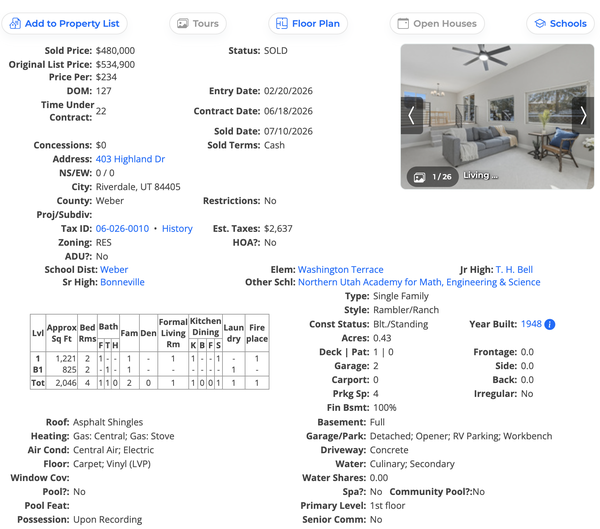Open Northern Utah Academy school link
This screenshot has height=529, width=600.
419,282
